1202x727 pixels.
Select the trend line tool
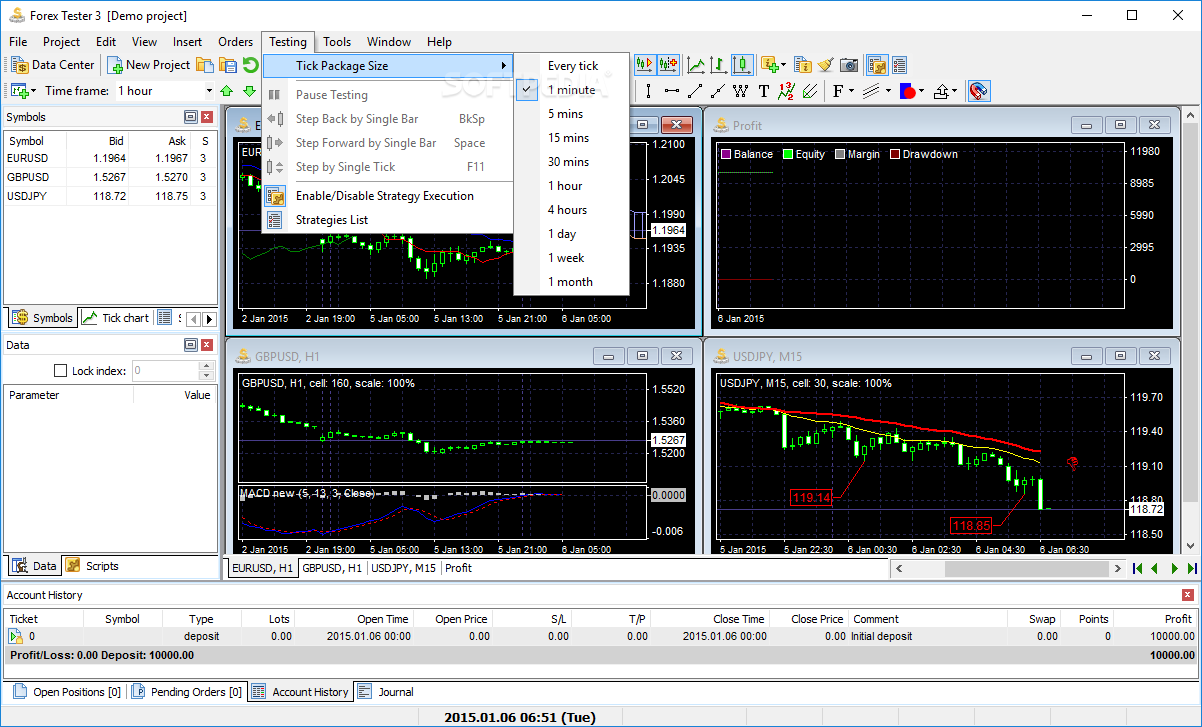tap(694, 91)
